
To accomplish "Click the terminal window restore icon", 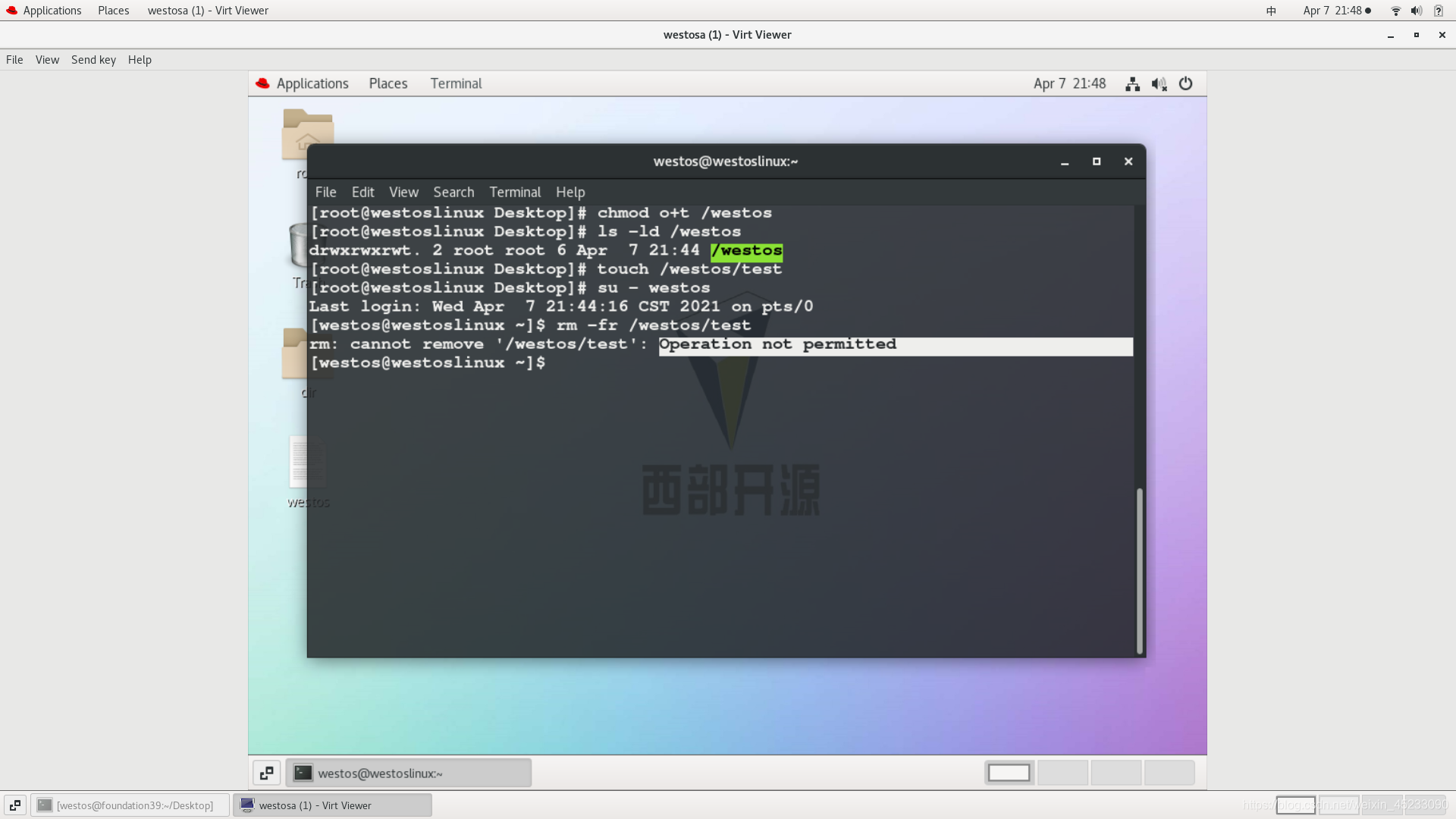I will pos(1097,161).
